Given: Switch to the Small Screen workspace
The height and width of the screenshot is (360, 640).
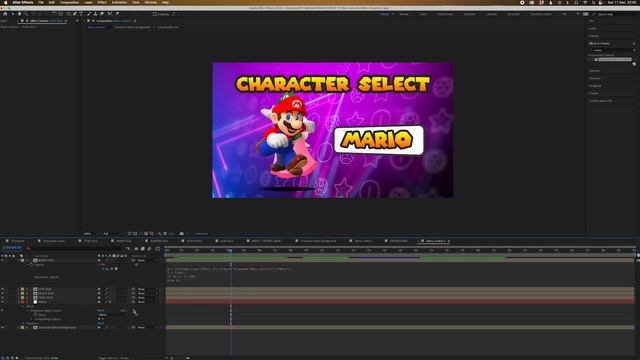Looking at the screenshot, I should click(x=445, y=14).
